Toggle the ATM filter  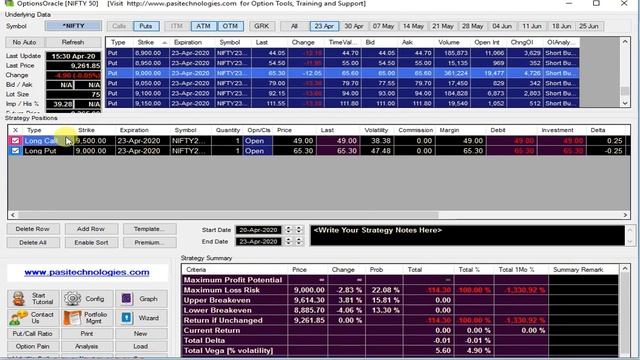(204, 26)
